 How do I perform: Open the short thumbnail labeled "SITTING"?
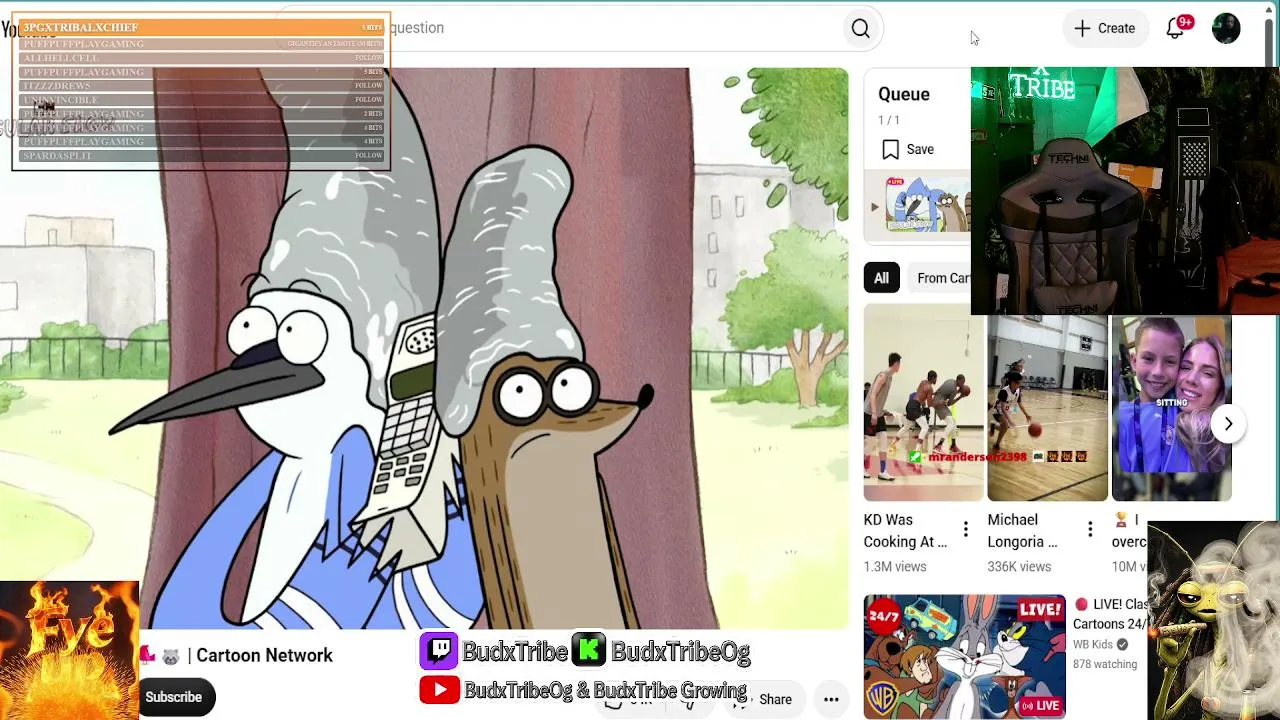click(x=1171, y=408)
